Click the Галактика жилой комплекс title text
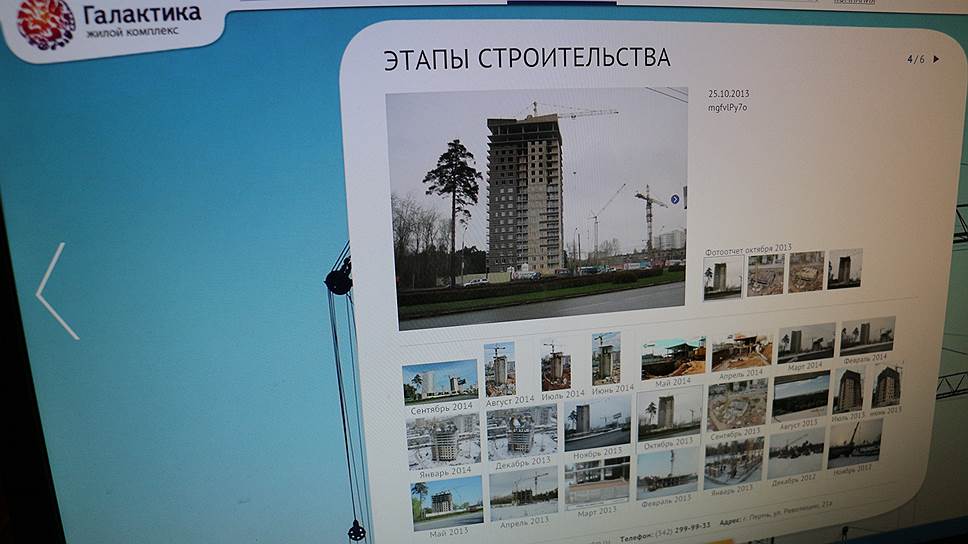968x544 pixels. [x=142, y=20]
